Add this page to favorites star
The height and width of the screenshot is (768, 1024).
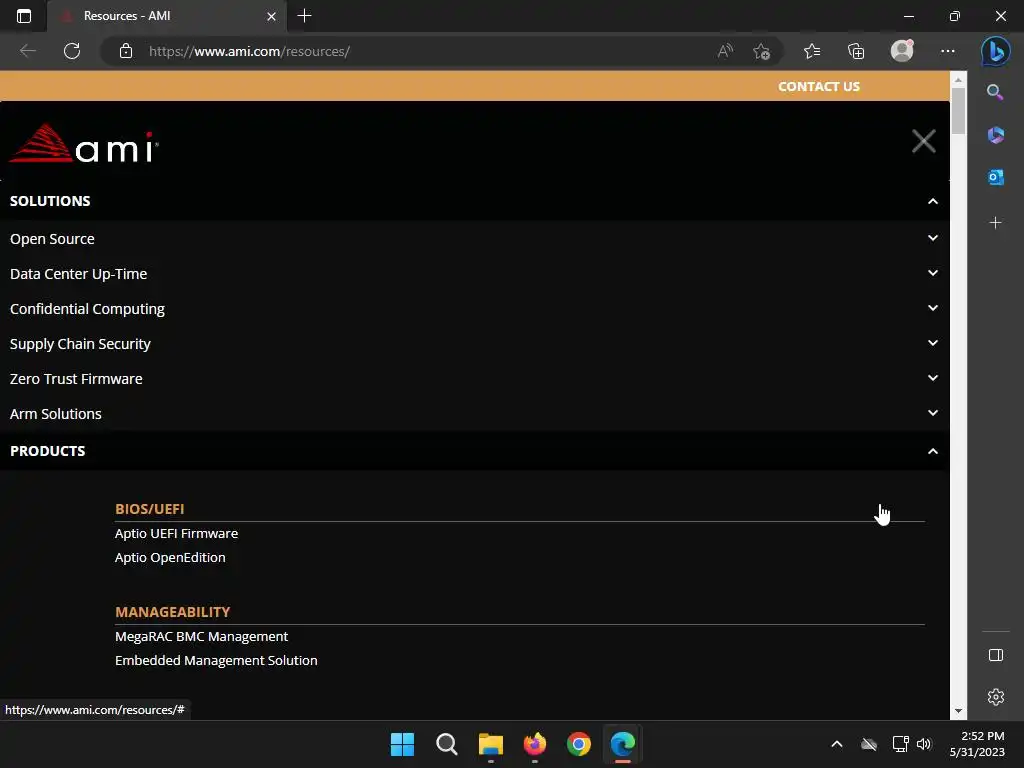pyautogui.click(x=761, y=51)
